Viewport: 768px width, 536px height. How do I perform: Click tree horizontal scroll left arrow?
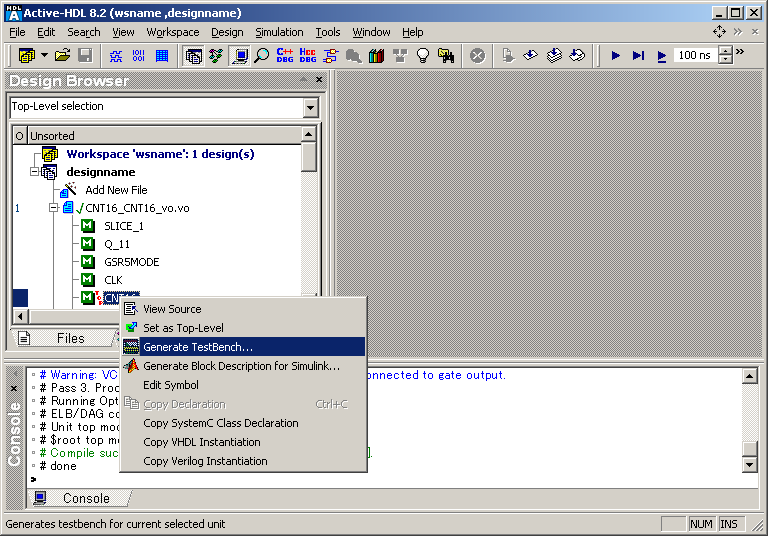click(20, 317)
